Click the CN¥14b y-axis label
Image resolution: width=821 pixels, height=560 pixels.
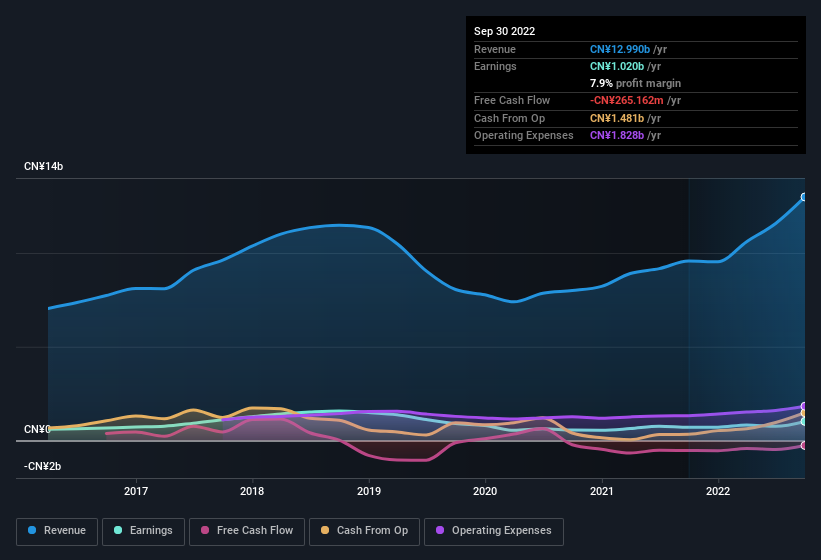[43, 166]
